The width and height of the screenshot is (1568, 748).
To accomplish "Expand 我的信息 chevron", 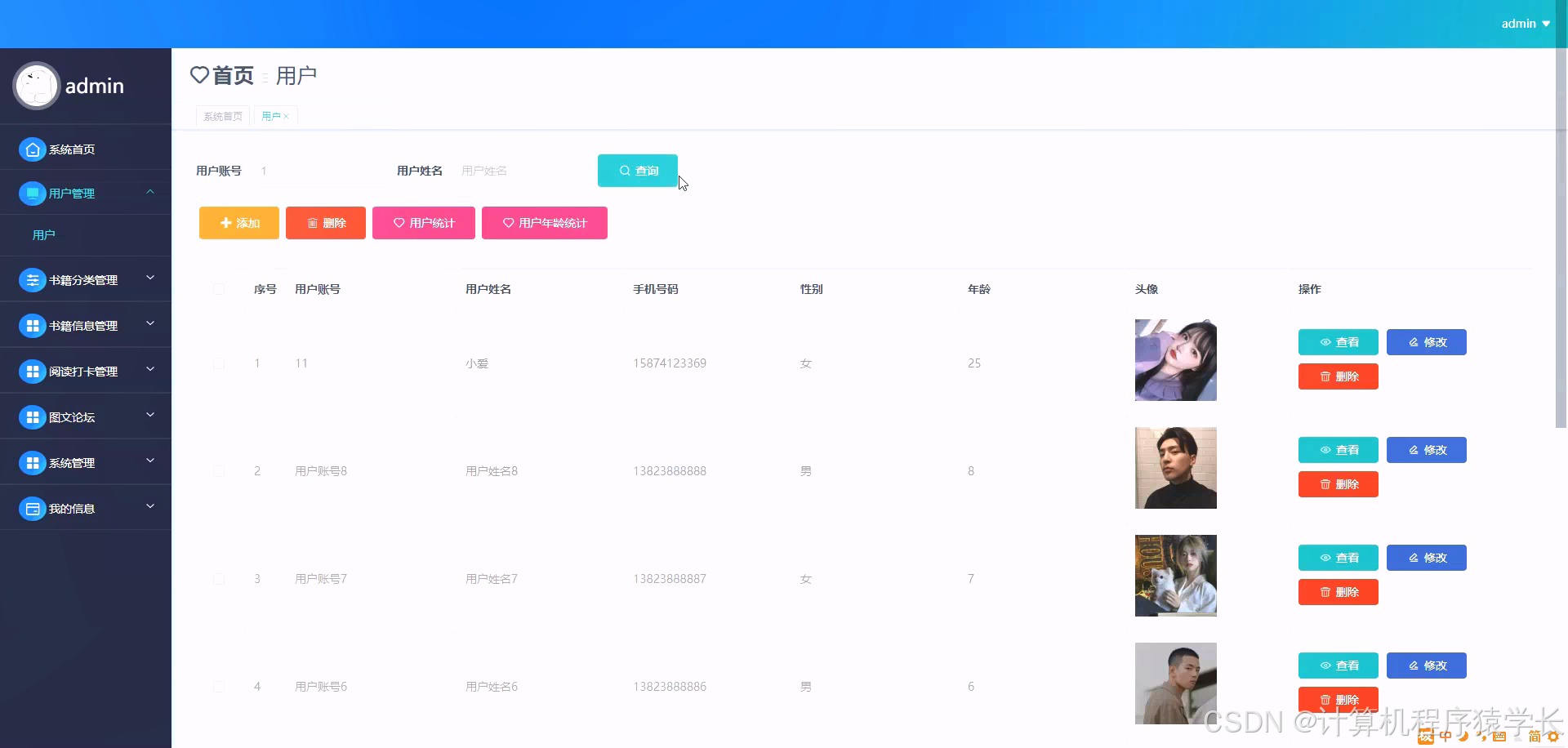I will click(150, 507).
